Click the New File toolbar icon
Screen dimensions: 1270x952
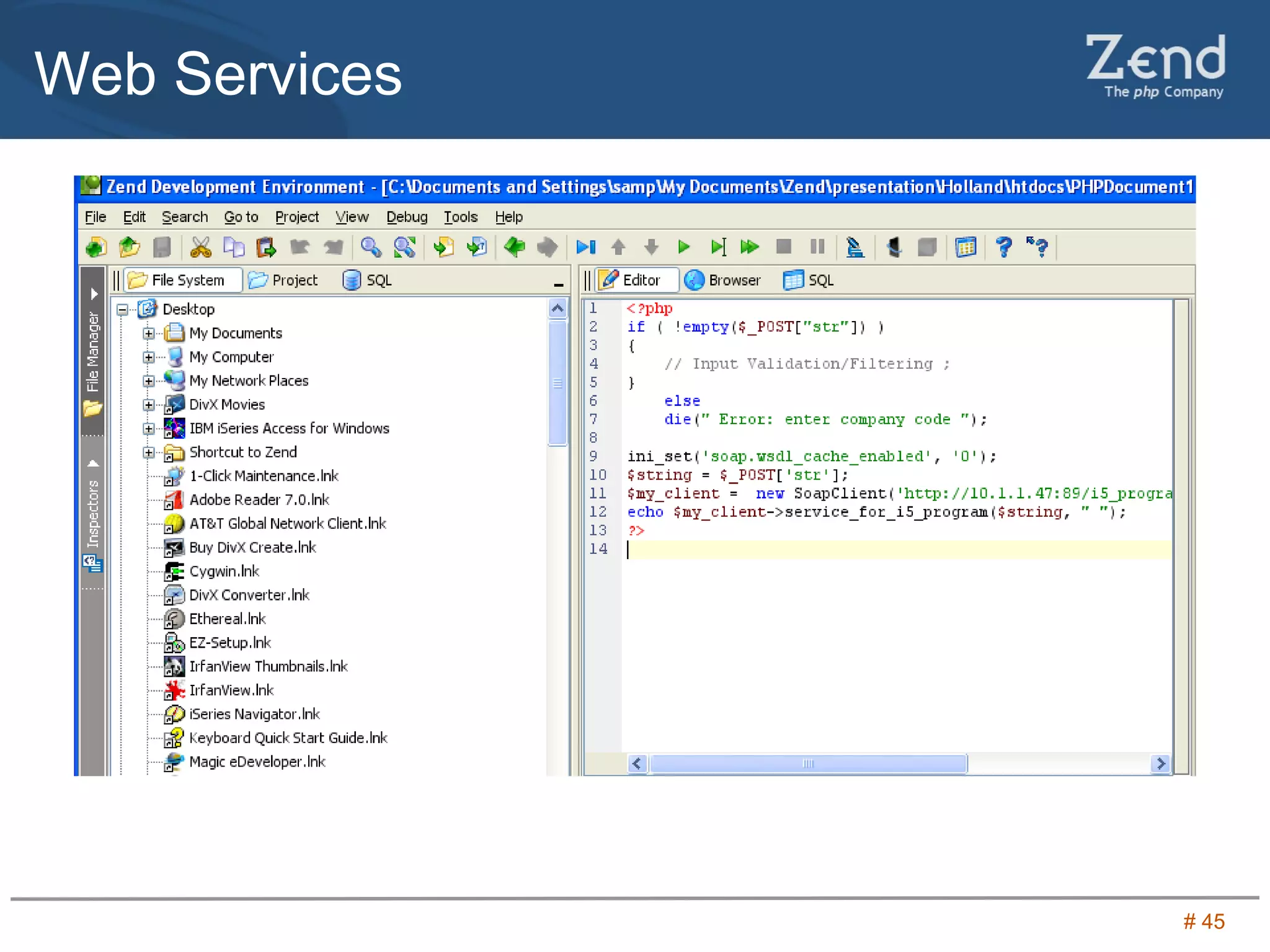pos(96,248)
